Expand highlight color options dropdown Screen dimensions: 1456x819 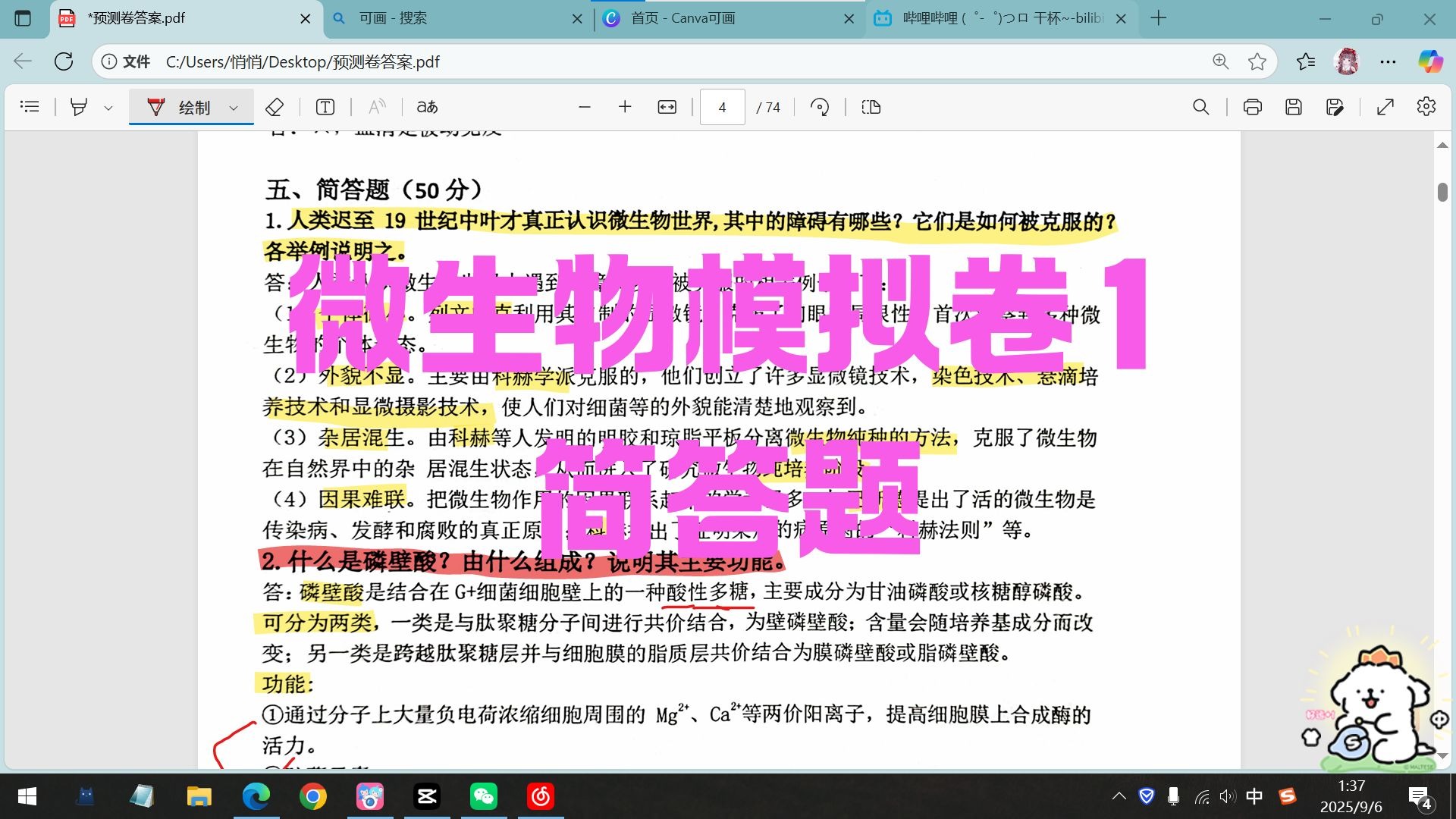[x=108, y=108]
